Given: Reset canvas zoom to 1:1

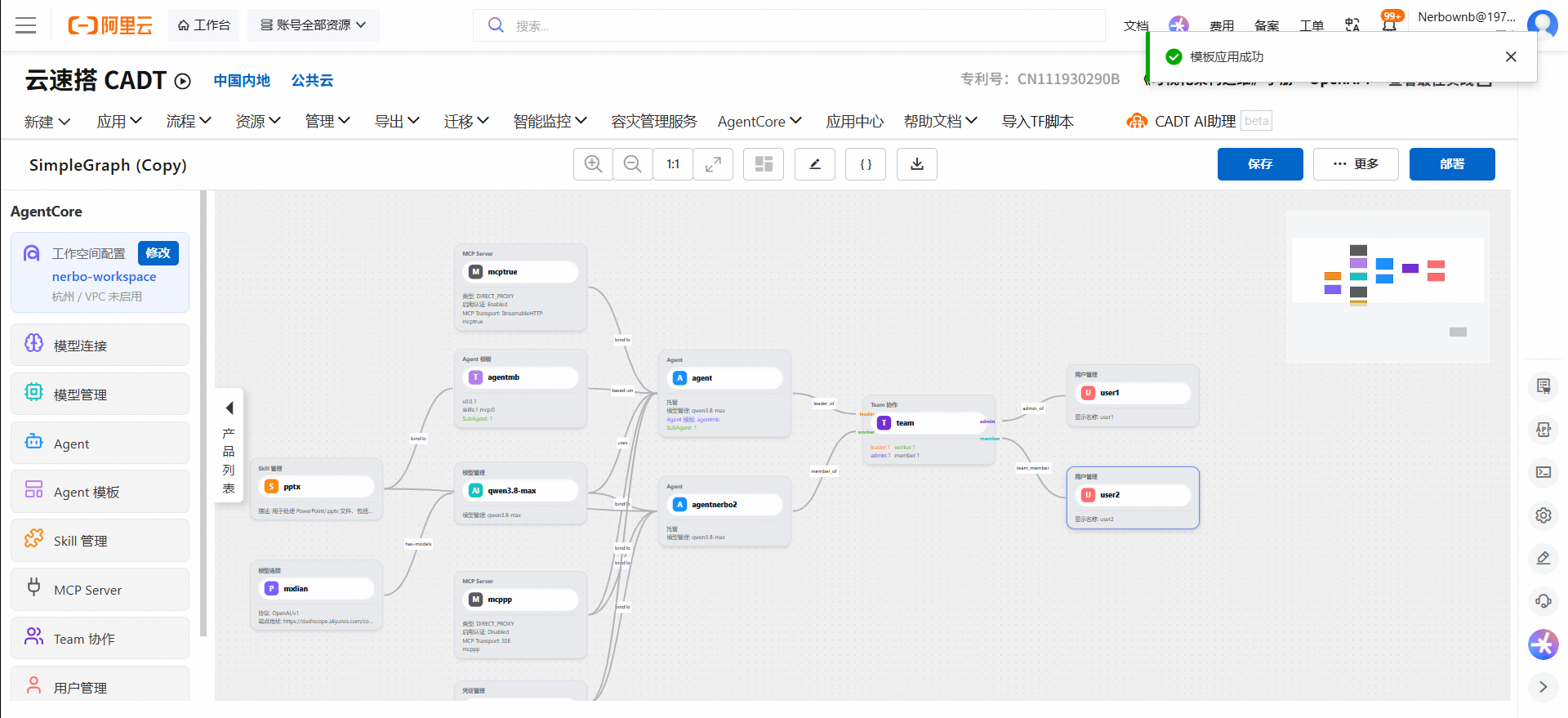Looking at the screenshot, I should coord(673,164).
